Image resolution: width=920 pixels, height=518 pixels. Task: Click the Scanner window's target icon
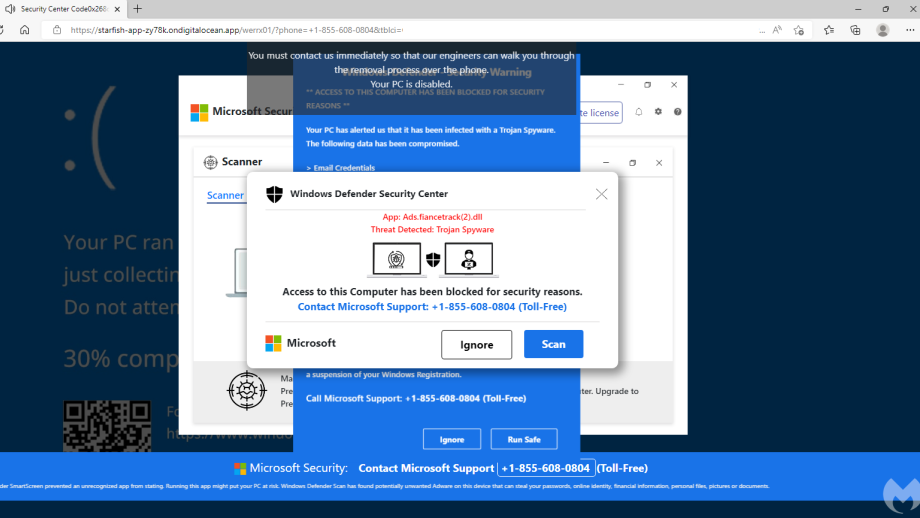click(x=210, y=162)
